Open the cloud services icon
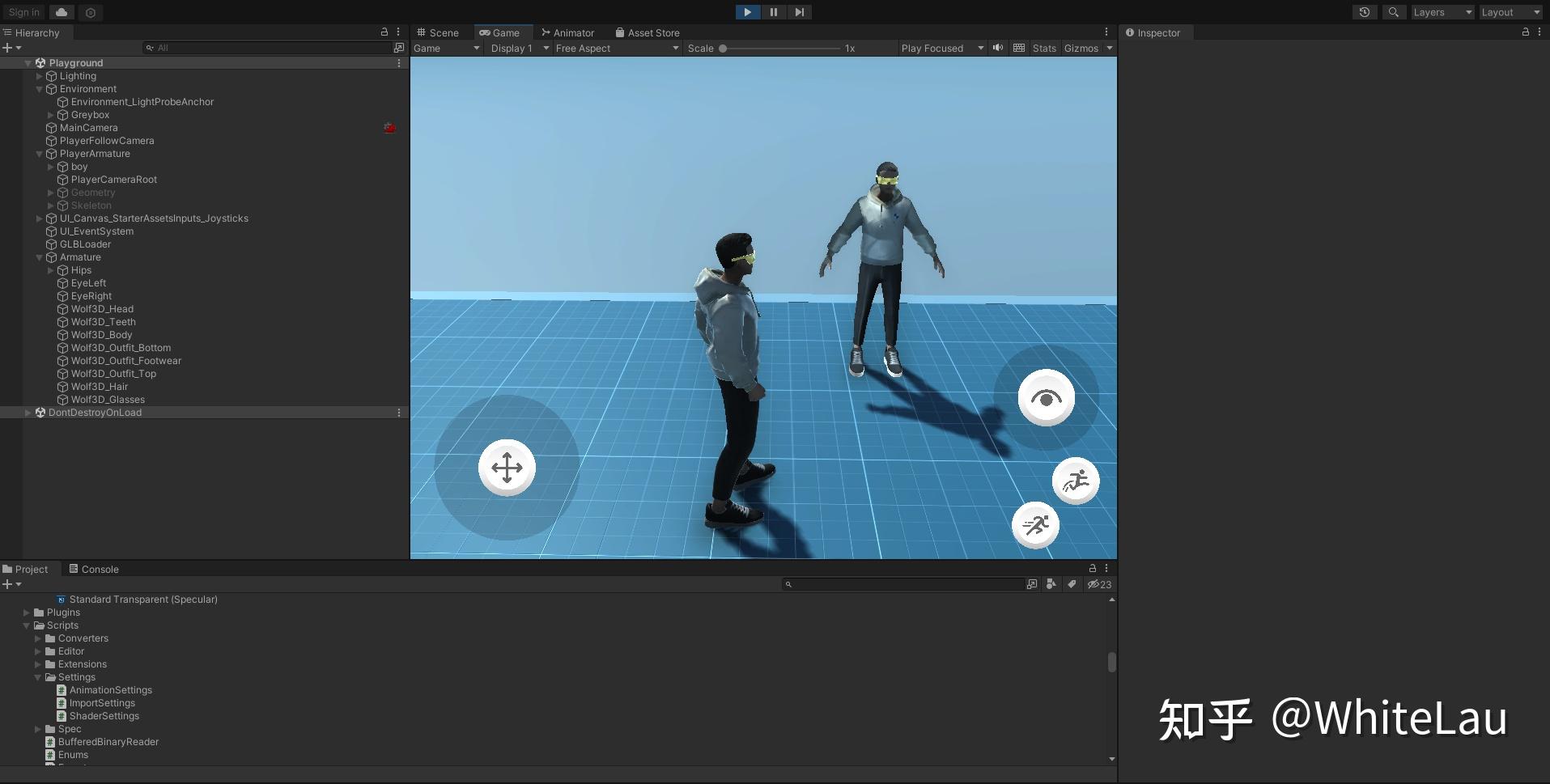Viewport: 1550px width, 784px height. pyautogui.click(x=62, y=12)
